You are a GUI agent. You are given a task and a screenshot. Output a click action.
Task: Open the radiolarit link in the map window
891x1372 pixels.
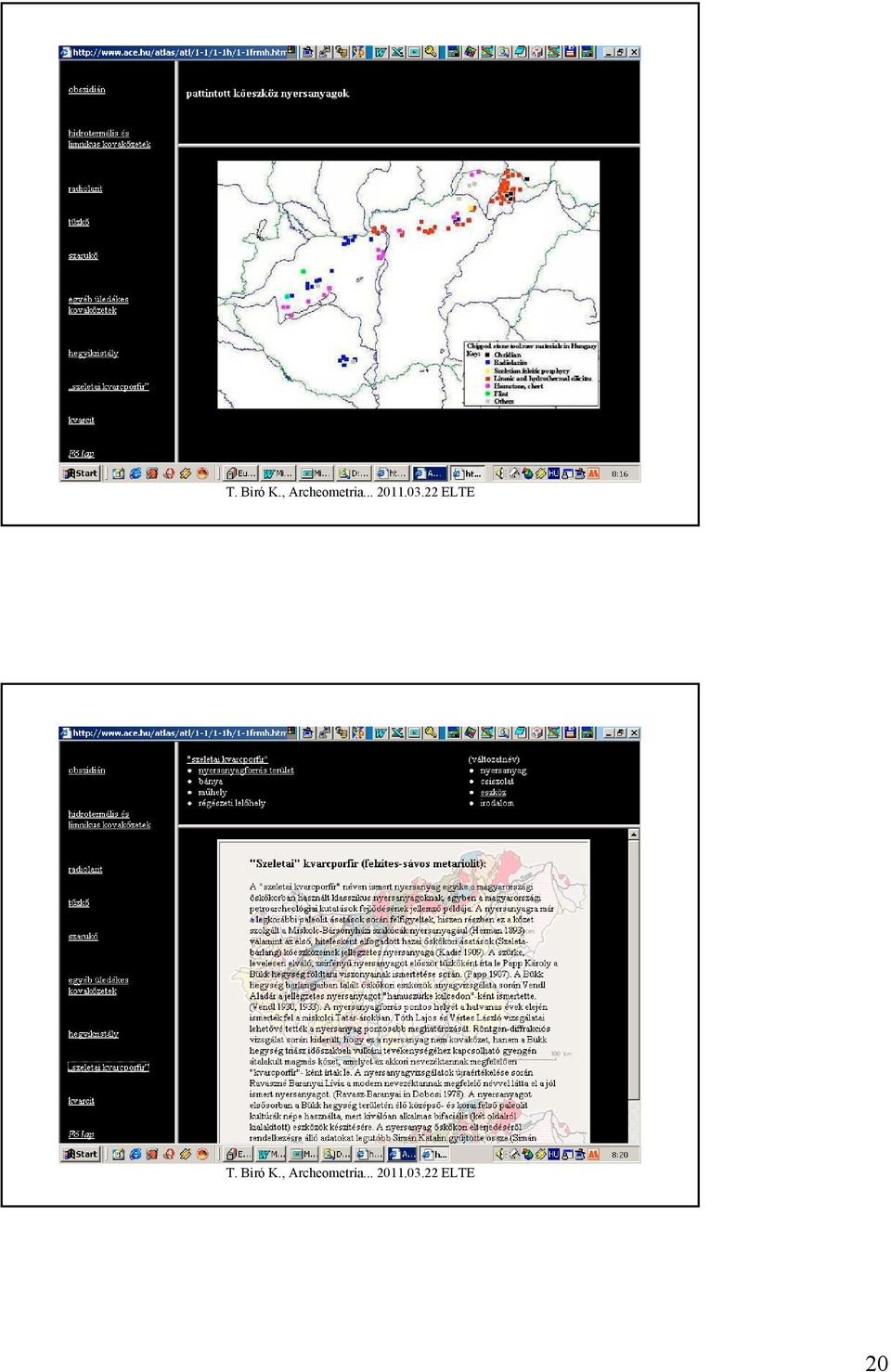85,188
